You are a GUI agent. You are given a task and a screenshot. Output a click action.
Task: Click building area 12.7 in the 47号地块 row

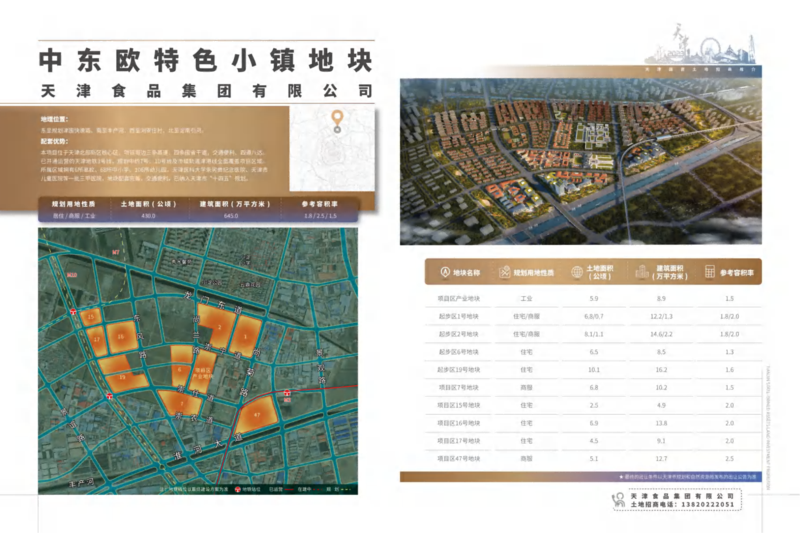[661, 459]
